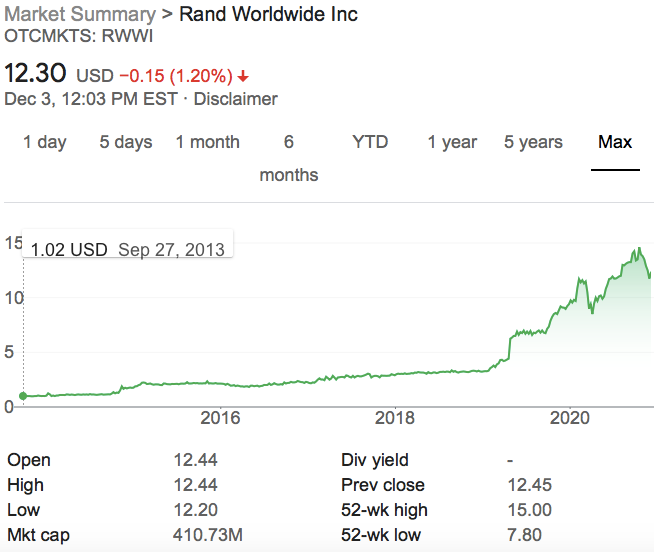Click the High label in stats table
The width and height of the screenshot is (654, 552).
pos(25,485)
